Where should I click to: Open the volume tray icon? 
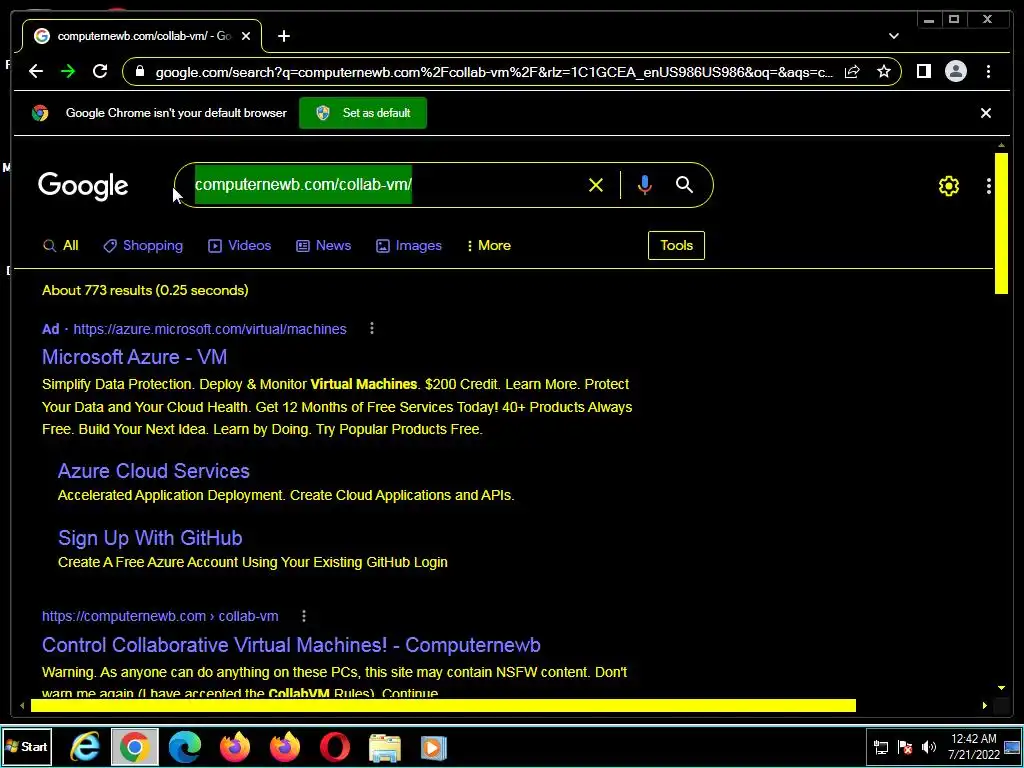point(929,747)
